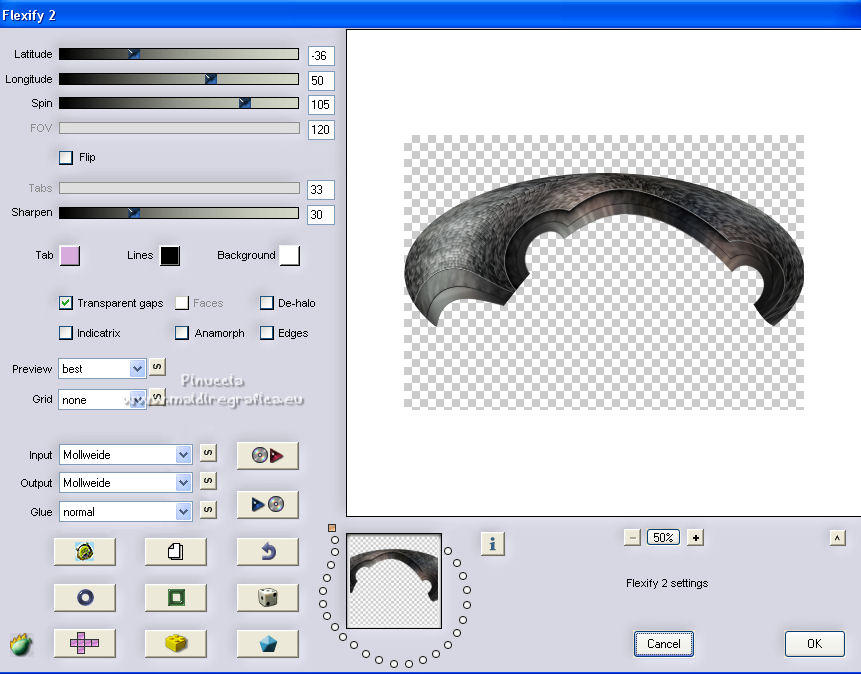Click the Tabs value field
861x674 pixels.
point(321,190)
